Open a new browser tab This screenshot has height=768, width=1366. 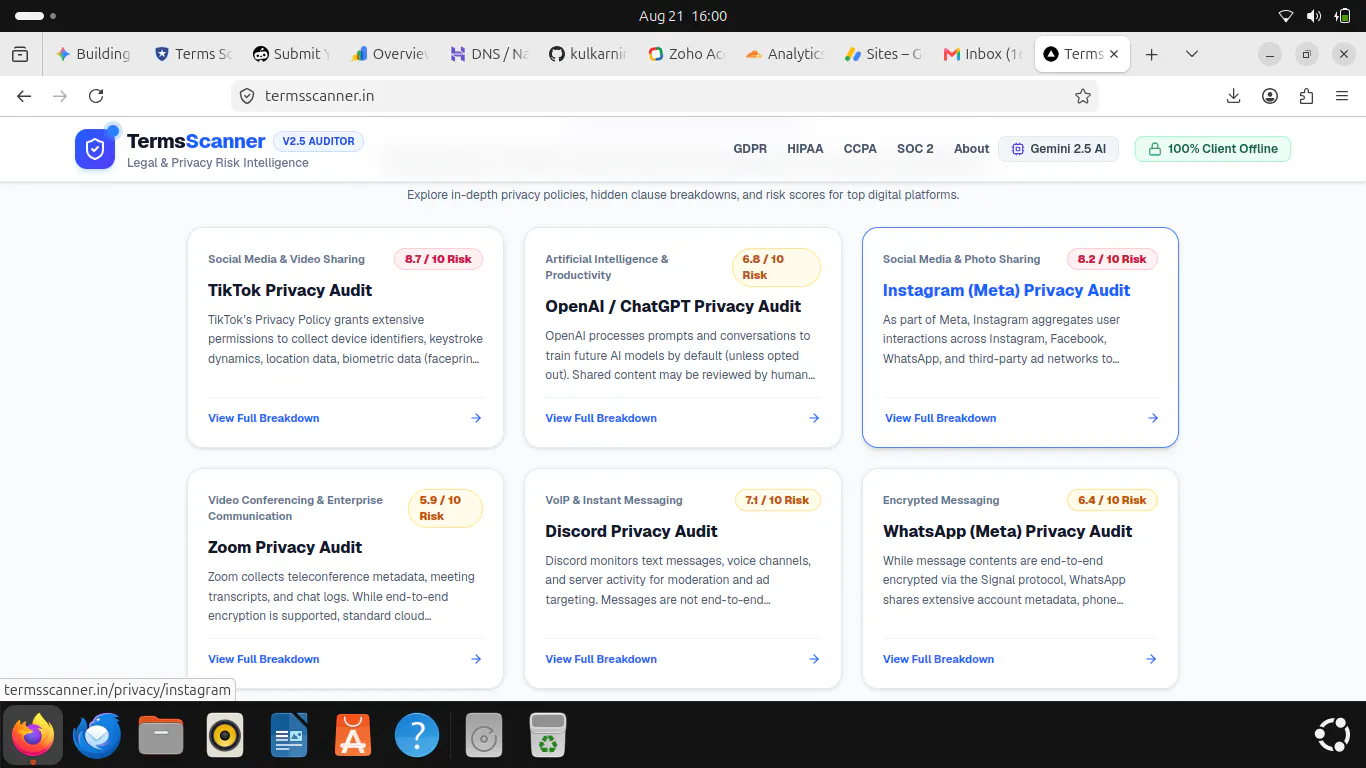coord(1151,54)
